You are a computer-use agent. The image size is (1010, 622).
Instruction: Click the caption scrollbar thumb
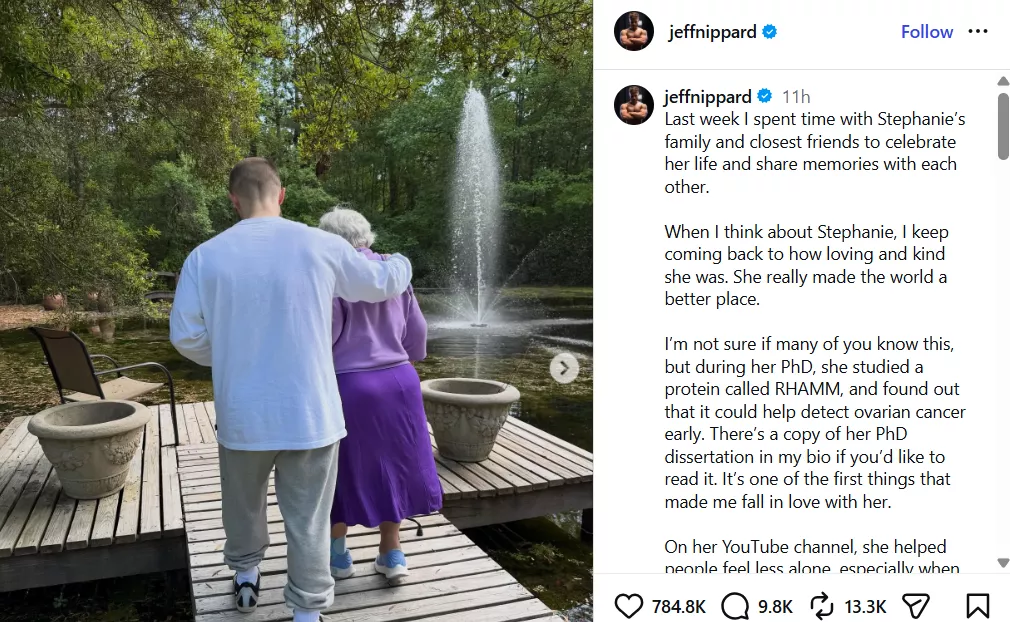1003,126
